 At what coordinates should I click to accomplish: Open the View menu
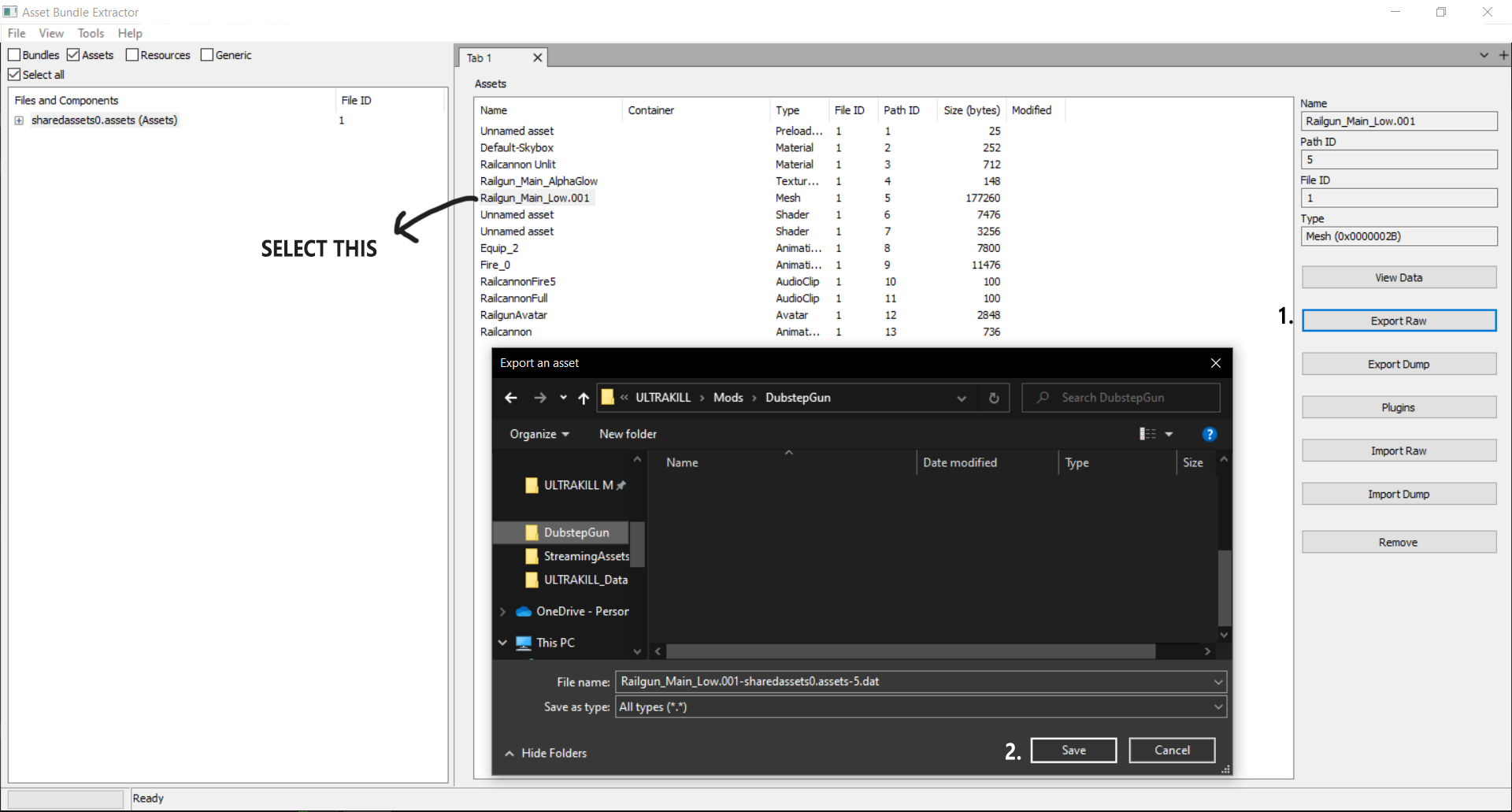coord(51,33)
